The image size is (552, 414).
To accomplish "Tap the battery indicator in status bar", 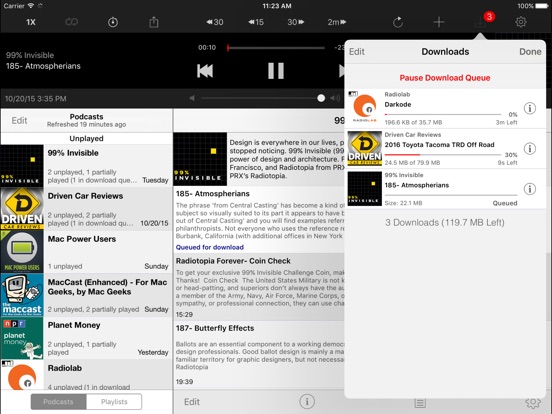I will pos(541,6).
